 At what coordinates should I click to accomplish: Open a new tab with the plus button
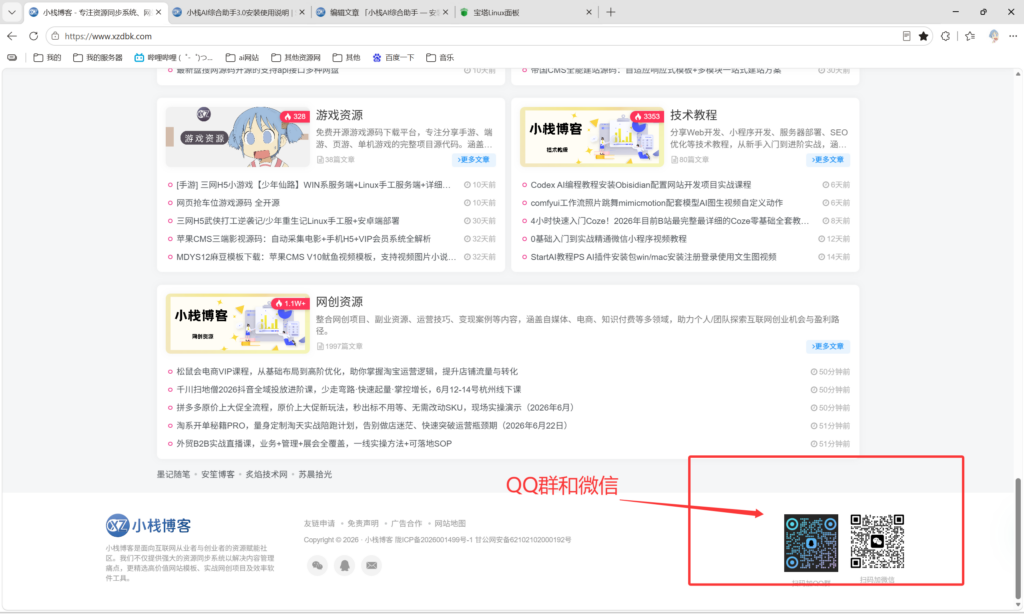pos(611,12)
